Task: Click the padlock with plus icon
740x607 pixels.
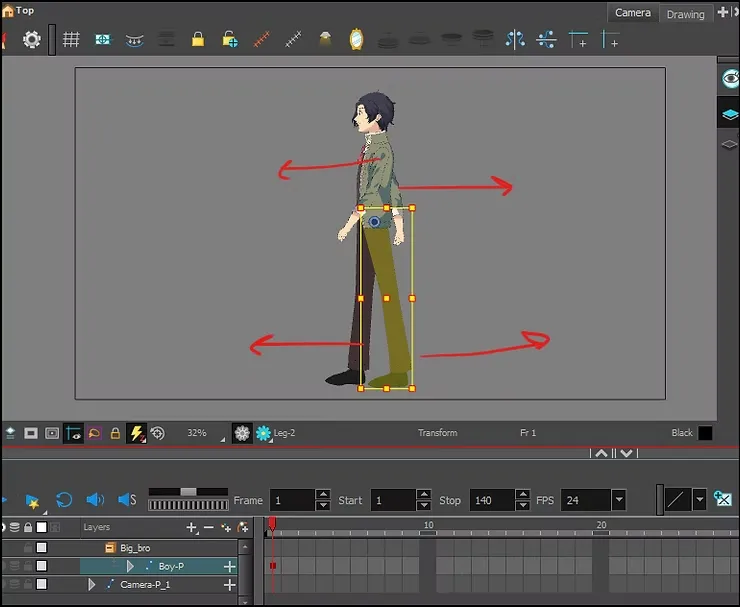Action: pos(230,40)
